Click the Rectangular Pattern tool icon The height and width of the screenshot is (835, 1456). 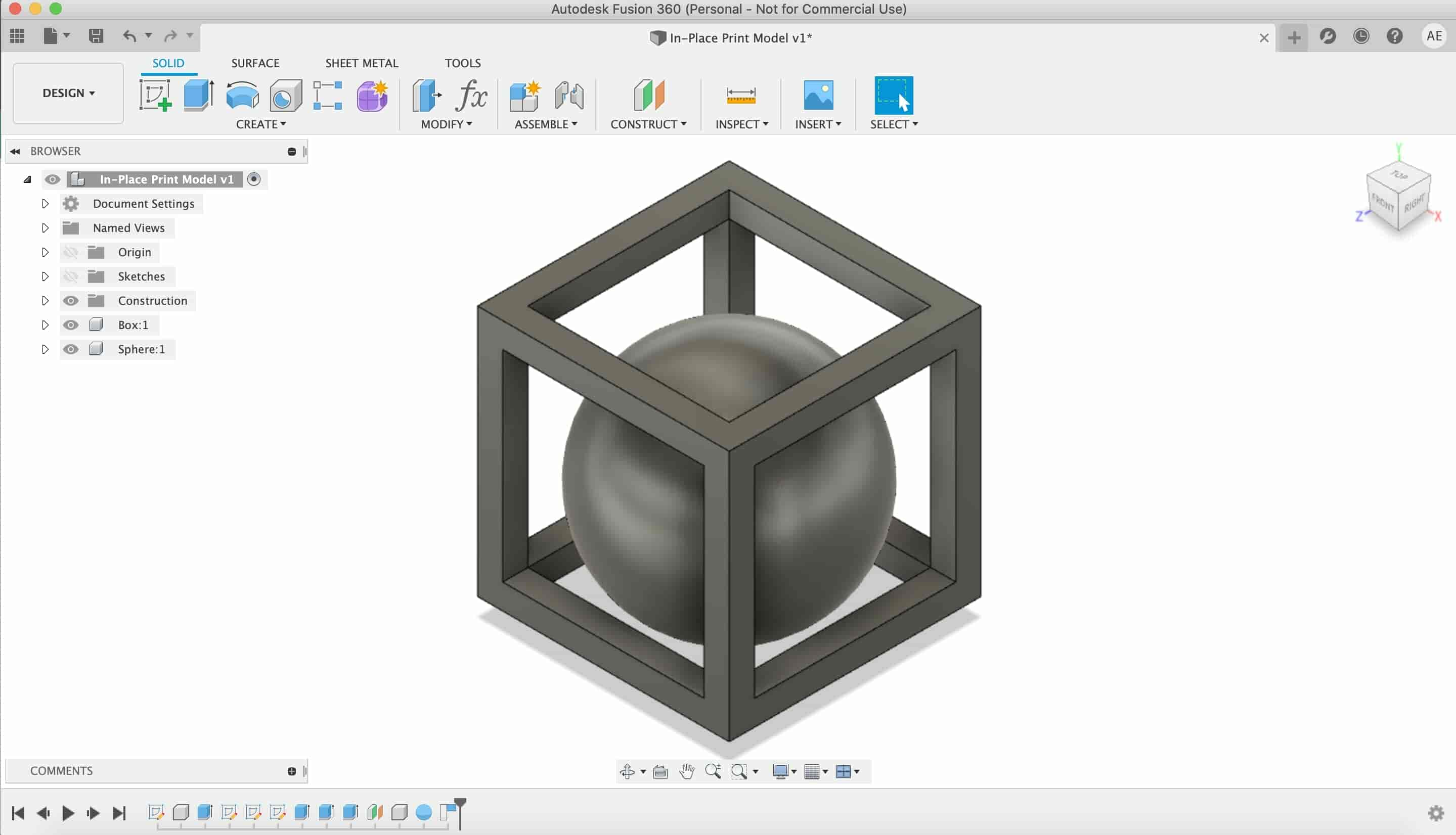[328, 95]
